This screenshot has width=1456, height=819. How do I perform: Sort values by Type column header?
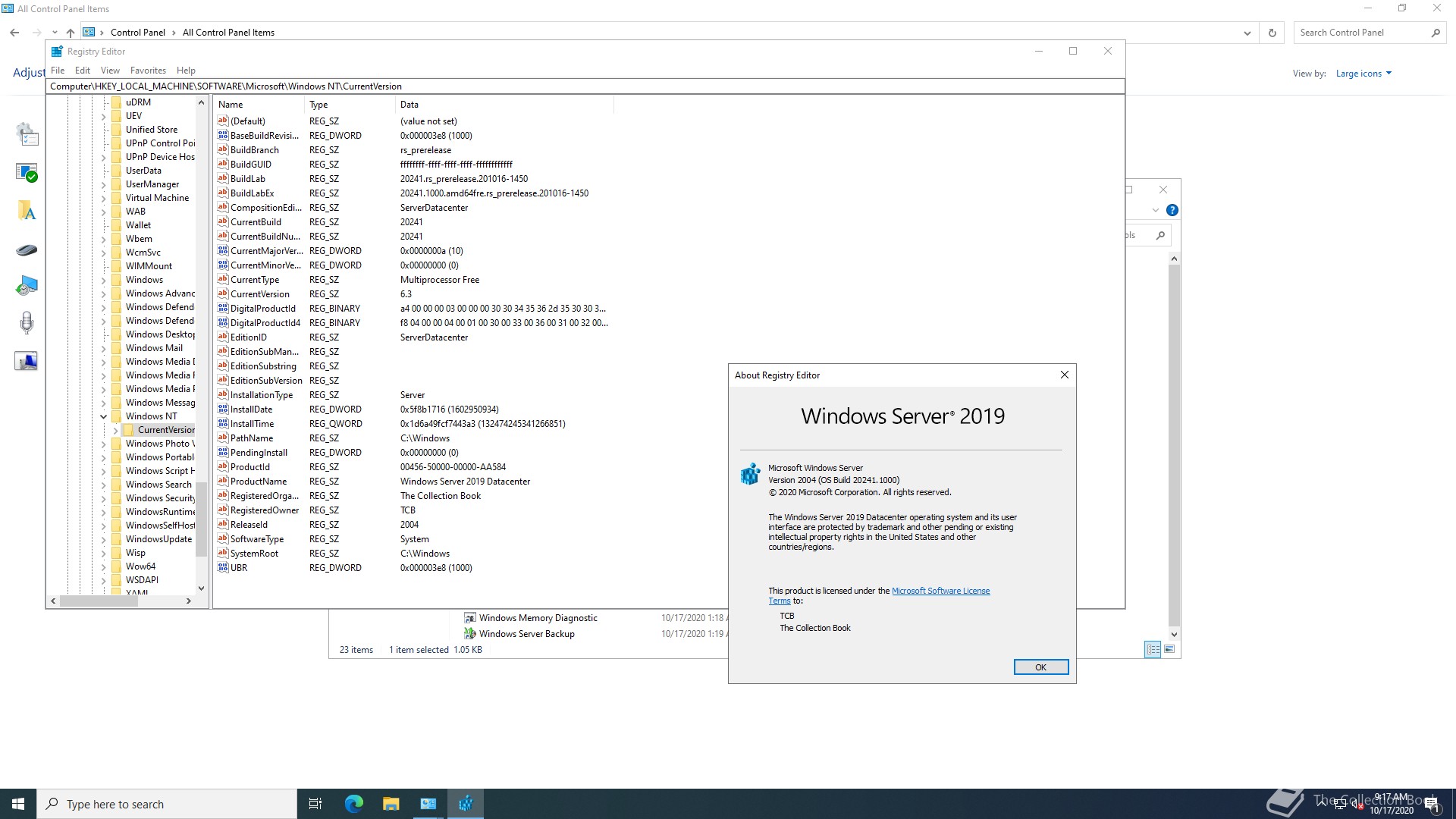pos(350,105)
